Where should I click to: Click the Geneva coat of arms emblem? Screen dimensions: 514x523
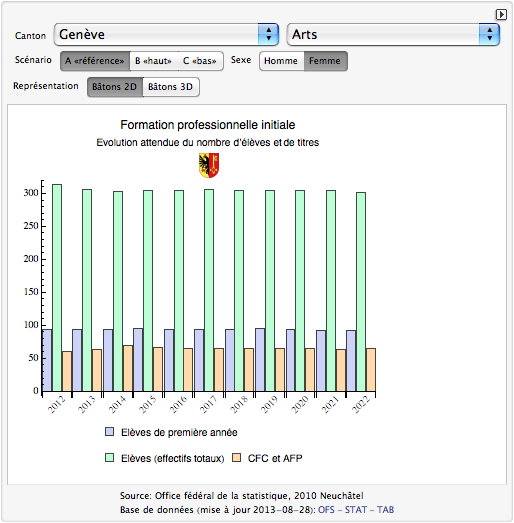(209, 165)
